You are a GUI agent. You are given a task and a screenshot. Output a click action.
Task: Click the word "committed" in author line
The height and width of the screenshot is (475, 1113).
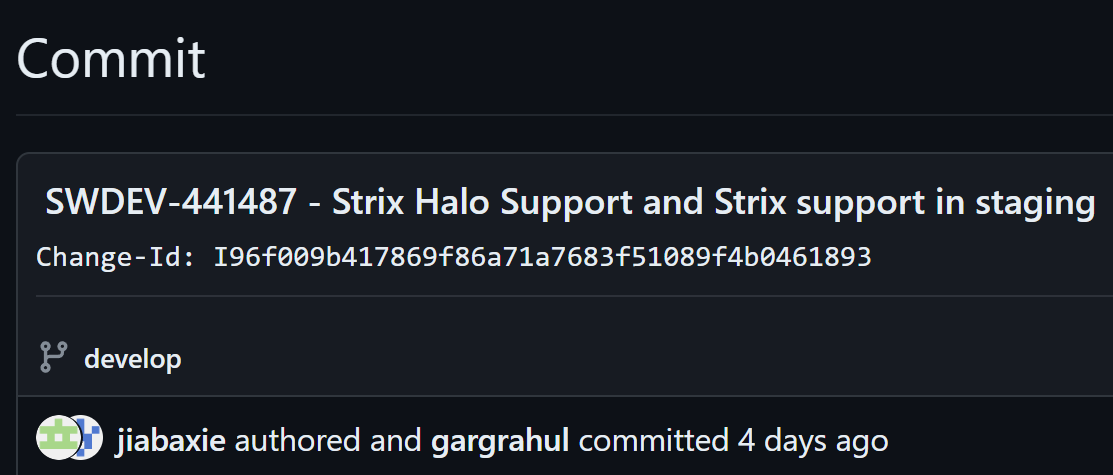[x=653, y=441]
